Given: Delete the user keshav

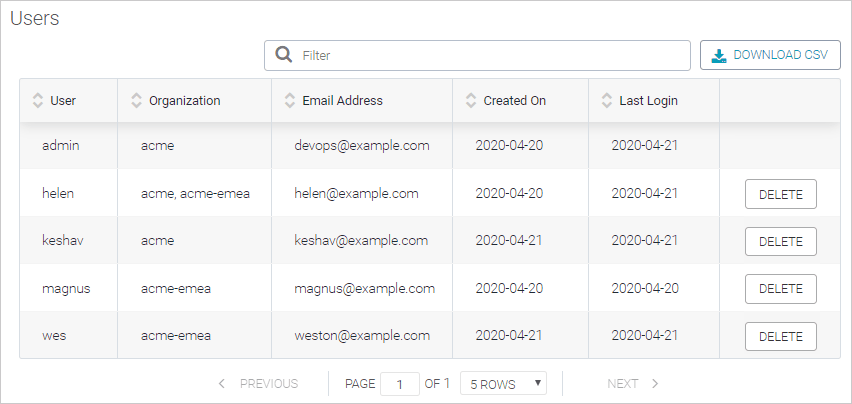Looking at the screenshot, I should pyautogui.click(x=780, y=241).
